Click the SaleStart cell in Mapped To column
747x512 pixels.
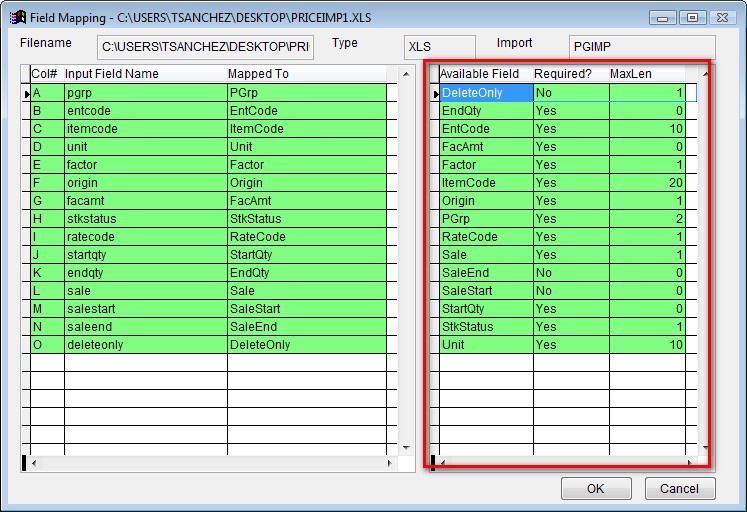click(x=307, y=309)
